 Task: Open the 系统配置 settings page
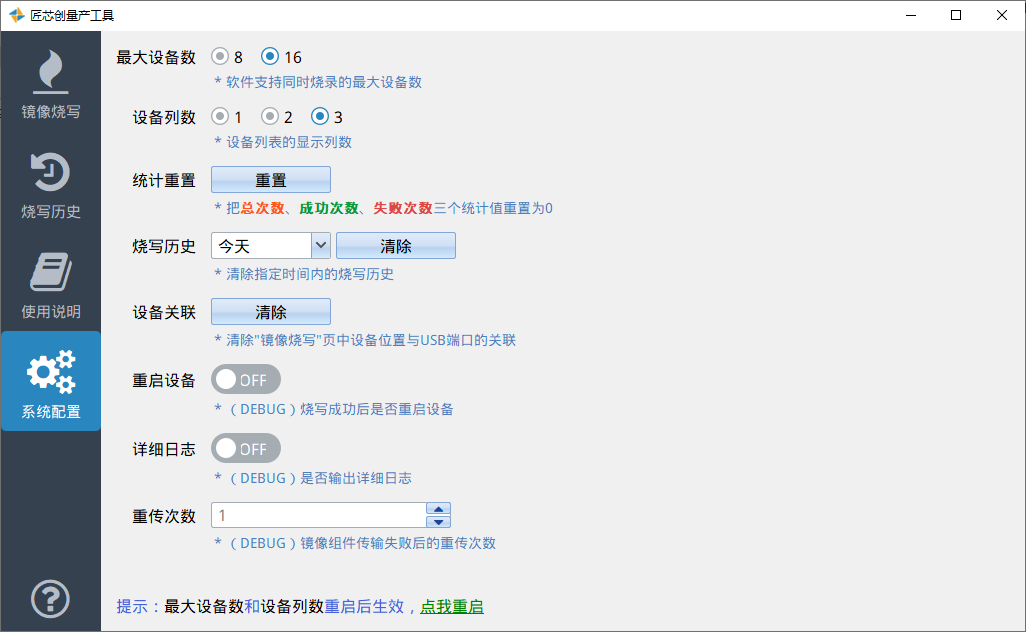50,381
